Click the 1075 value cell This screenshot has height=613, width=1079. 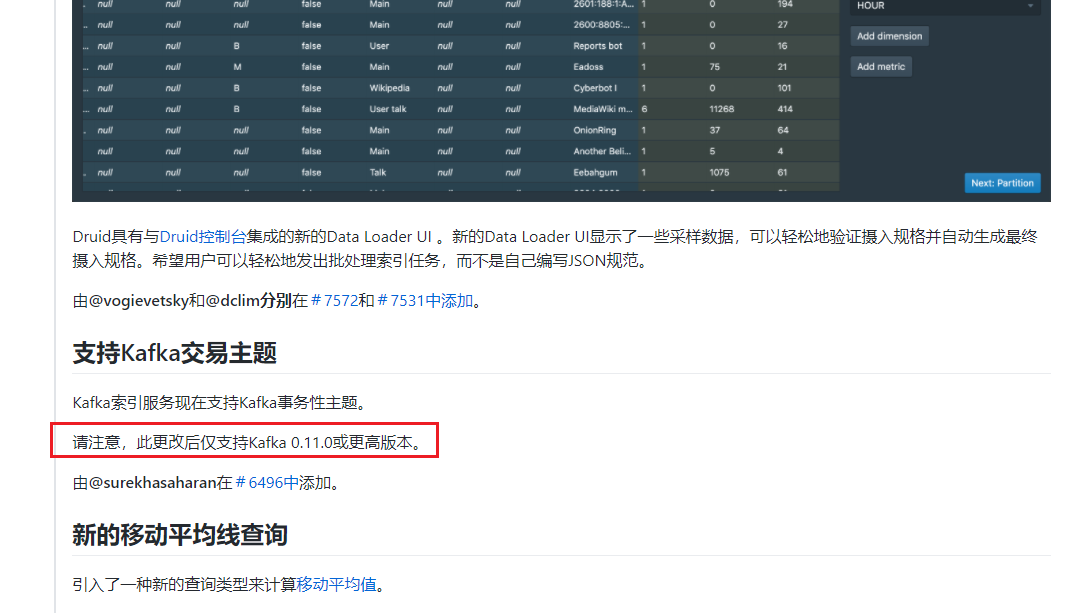[719, 173]
